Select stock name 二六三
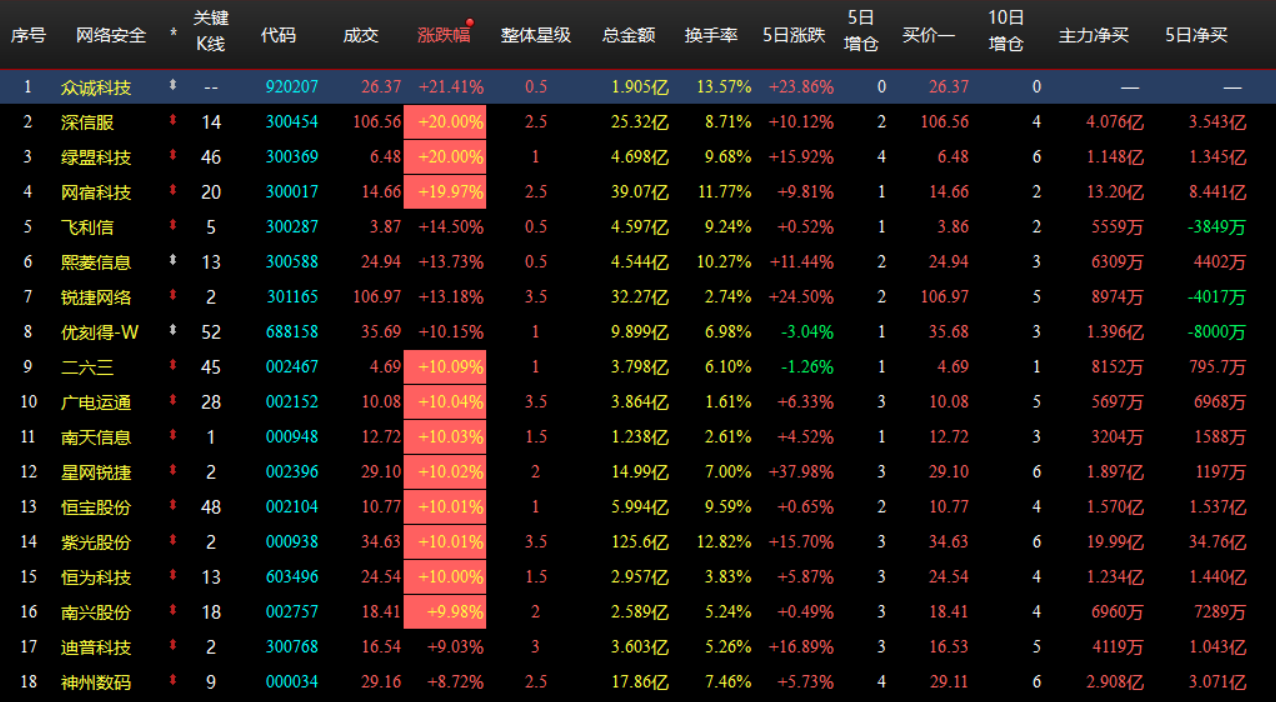This screenshot has height=702, width=1276. point(87,367)
